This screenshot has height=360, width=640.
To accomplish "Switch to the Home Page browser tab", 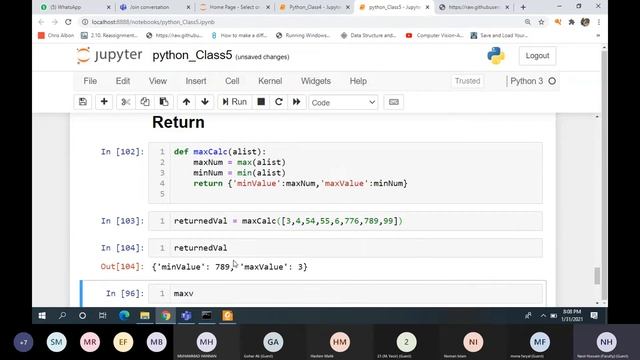I will pos(235,7).
